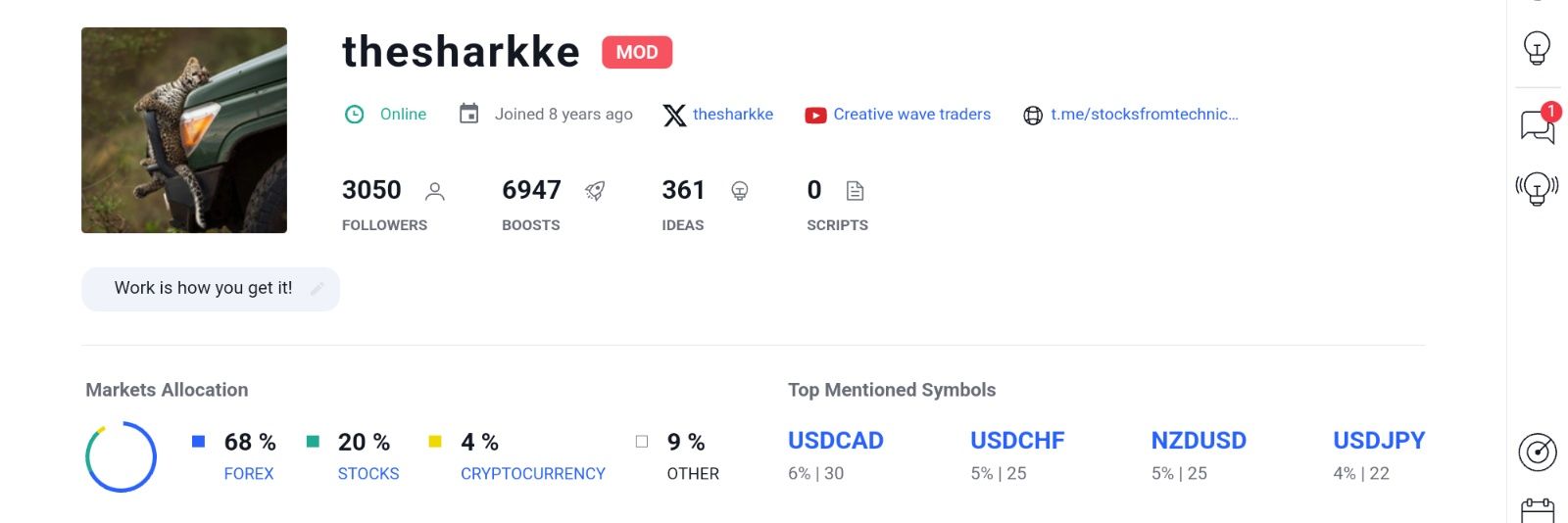This screenshot has height=523, width=1568.
Task: Open the NZDUSD symbol
Action: tap(1198, 441)
